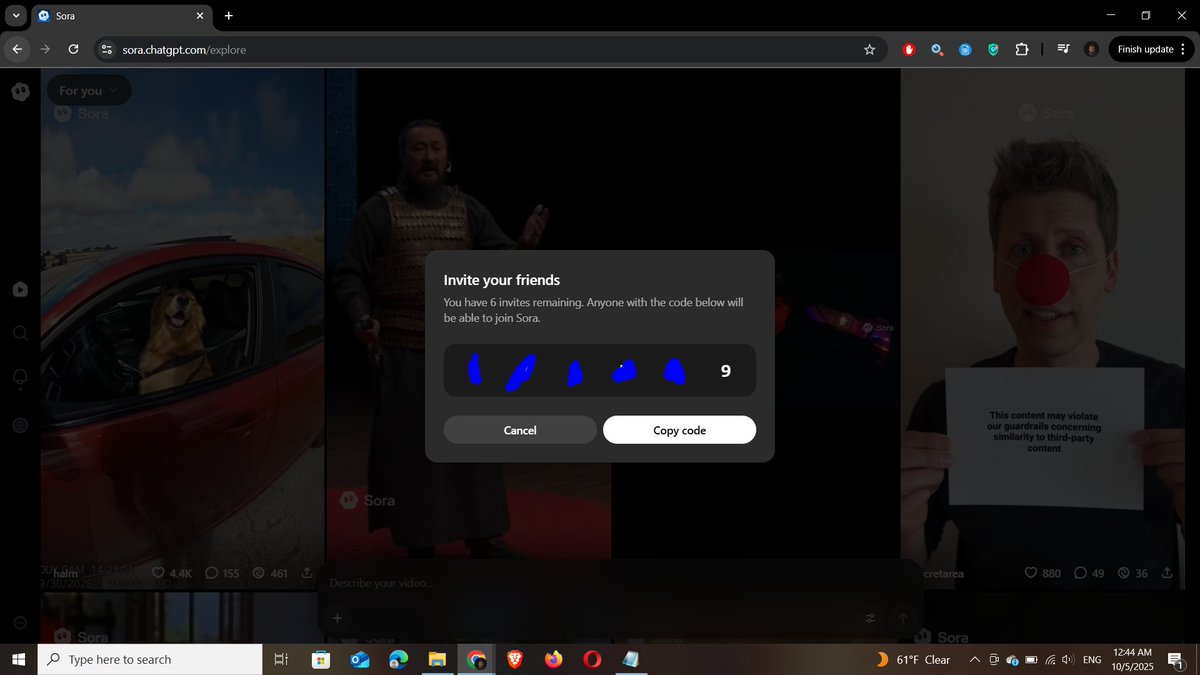1200x675 pixels.
Task: Click the plus attach icon in the prompt bar
Action: (337, 618)
